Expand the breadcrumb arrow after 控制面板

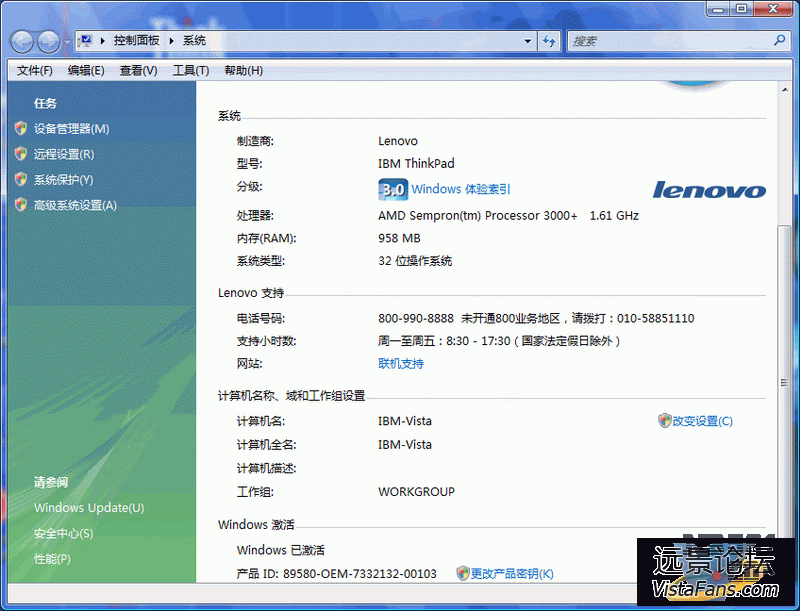172,41
